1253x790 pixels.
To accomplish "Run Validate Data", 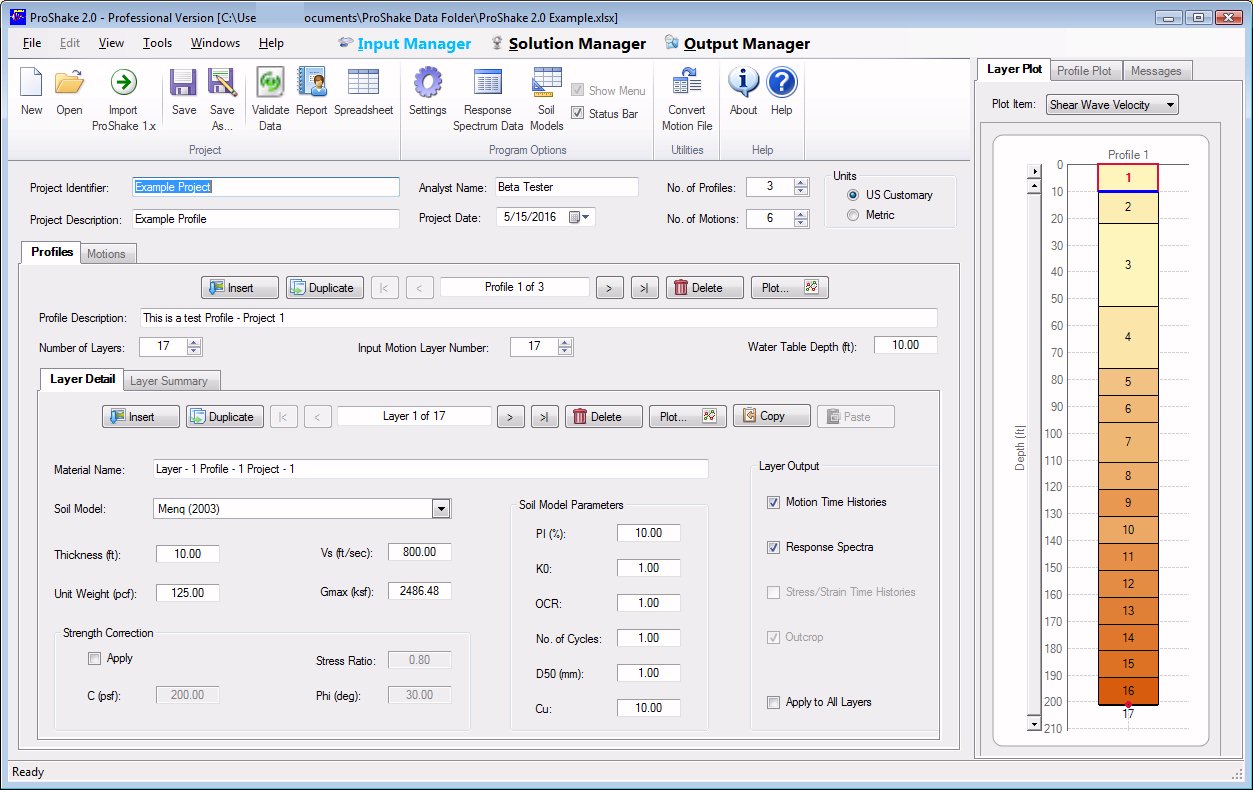I will point(270,82).
